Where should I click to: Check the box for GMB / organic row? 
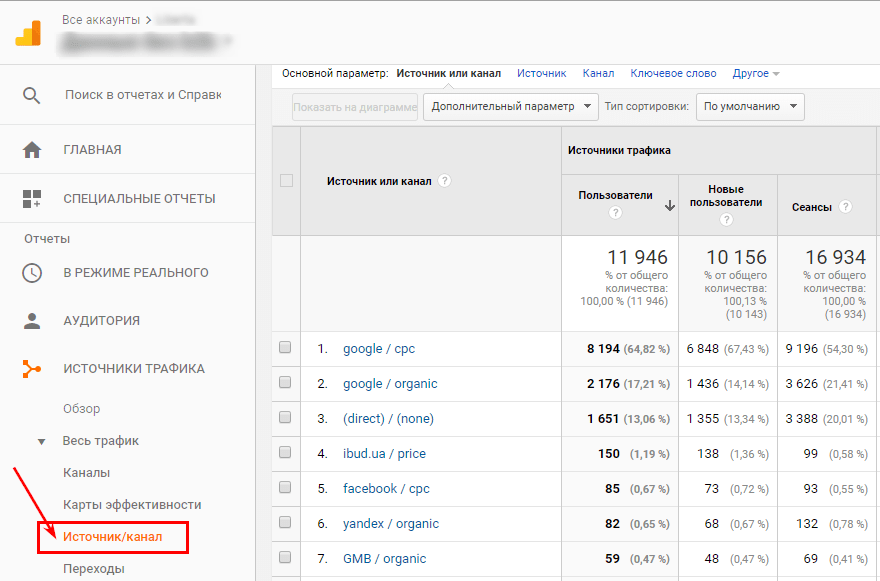pyautogui.click(x=285, y=557)
